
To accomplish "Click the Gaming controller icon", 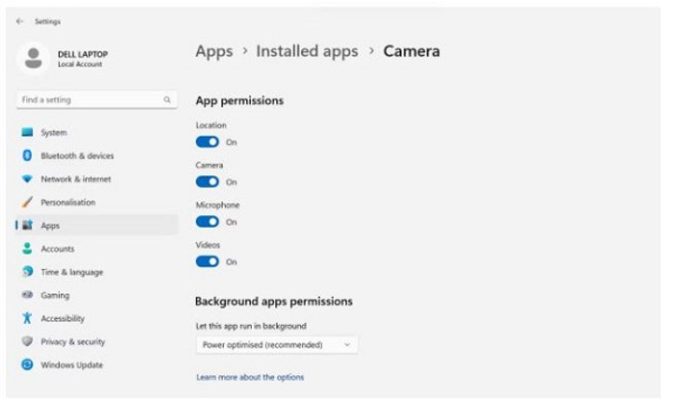I will [27, 295].
